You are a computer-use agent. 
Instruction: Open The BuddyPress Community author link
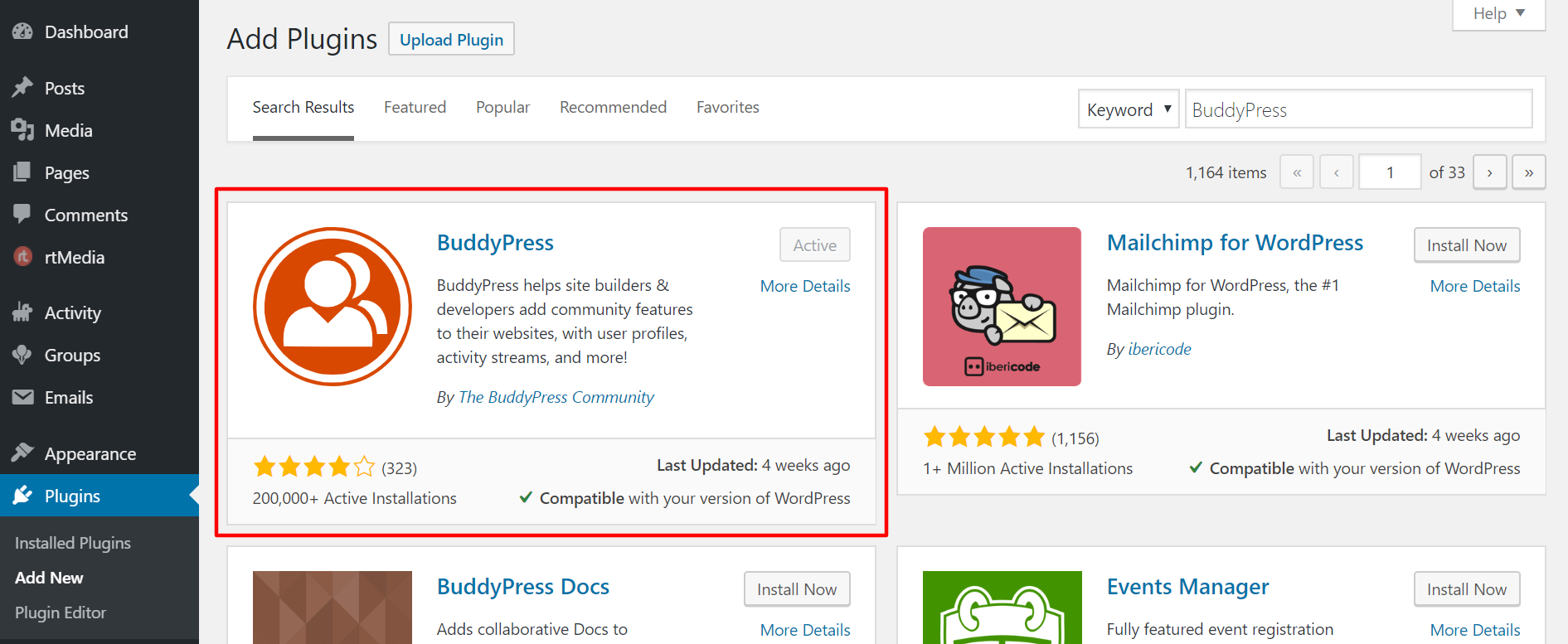click(556, 397)
